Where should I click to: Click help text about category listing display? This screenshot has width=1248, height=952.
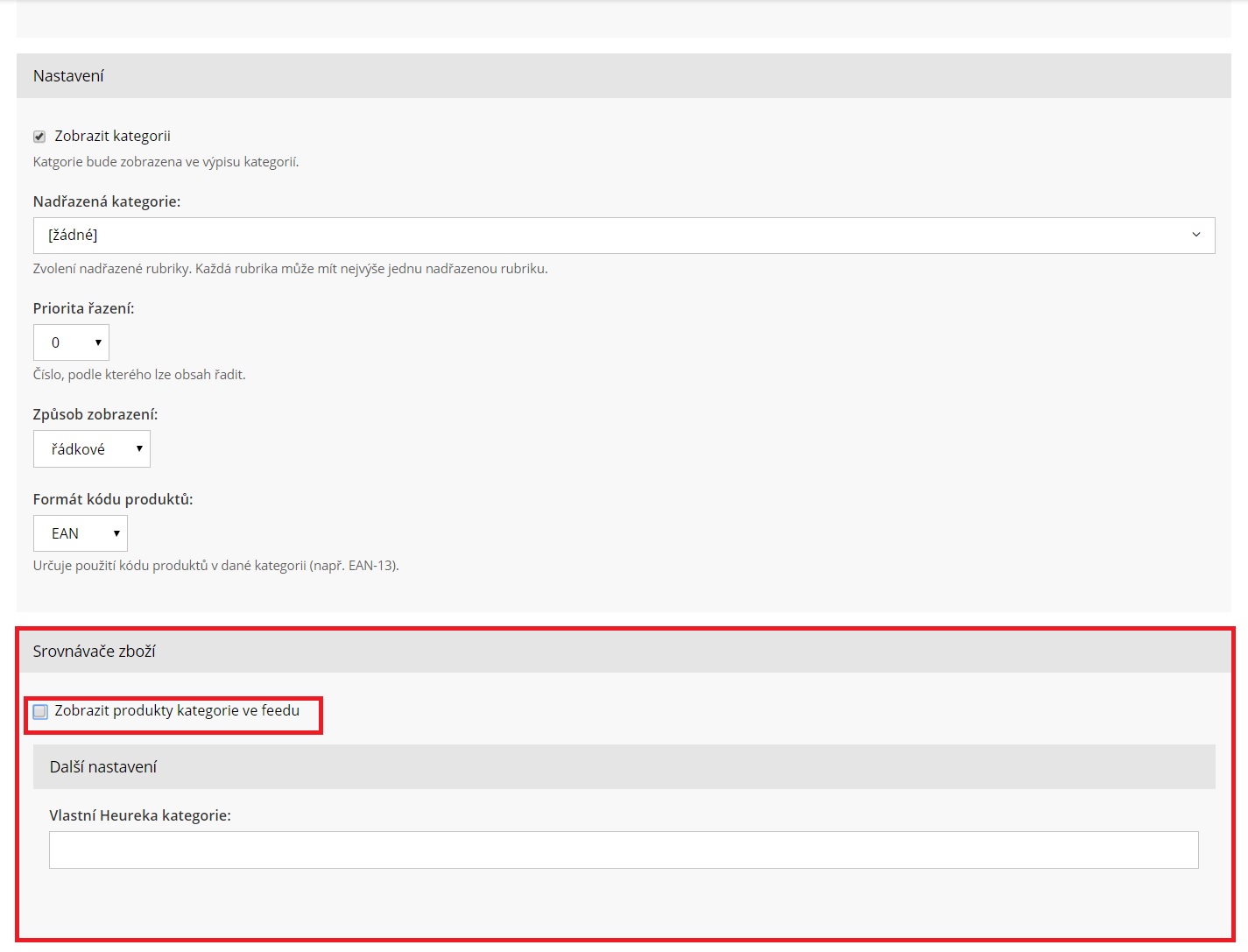(x=166, y=162)
